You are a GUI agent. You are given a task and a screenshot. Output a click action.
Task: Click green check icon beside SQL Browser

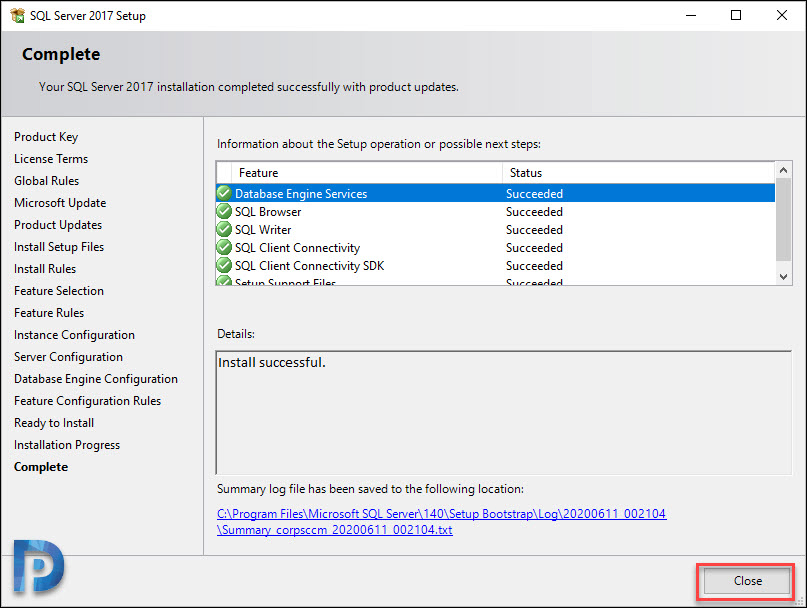click(224, 211)
